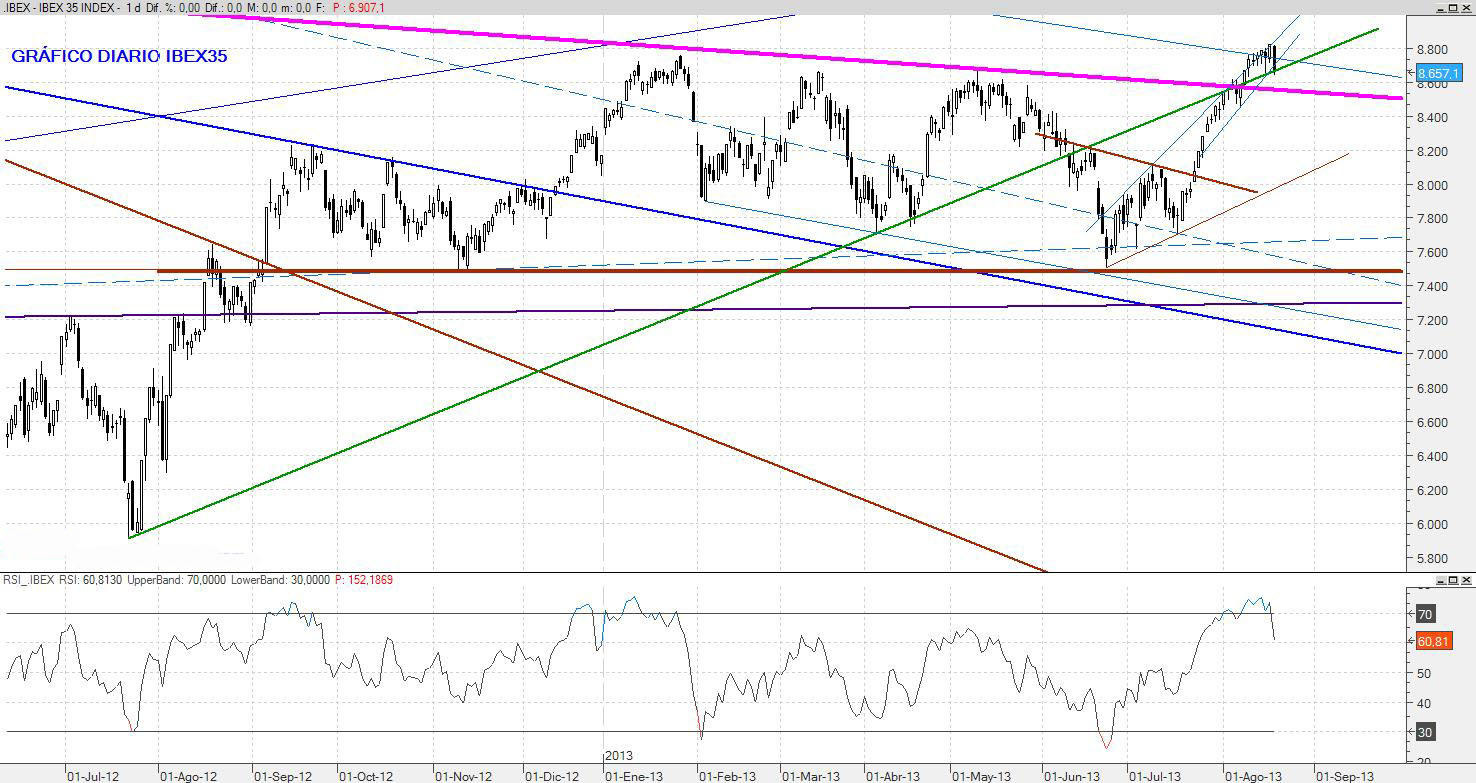
Task: Click the 01-Ene-13 date on time axis
Action: [634, 775]
